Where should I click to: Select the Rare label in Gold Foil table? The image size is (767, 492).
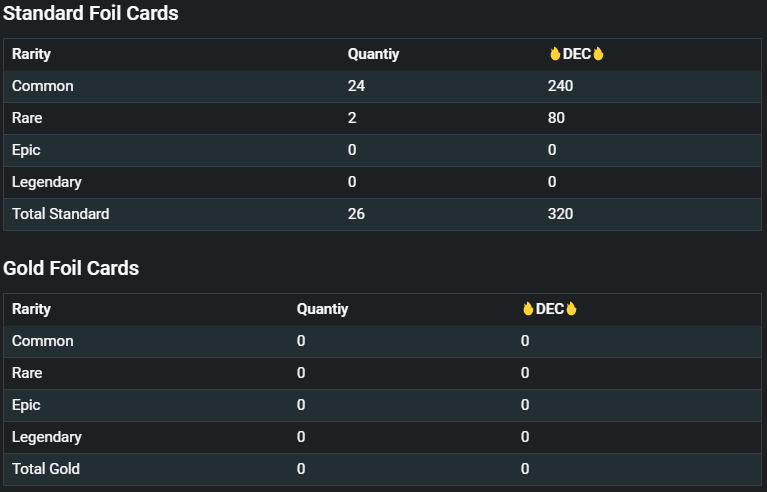pos(27,373)
